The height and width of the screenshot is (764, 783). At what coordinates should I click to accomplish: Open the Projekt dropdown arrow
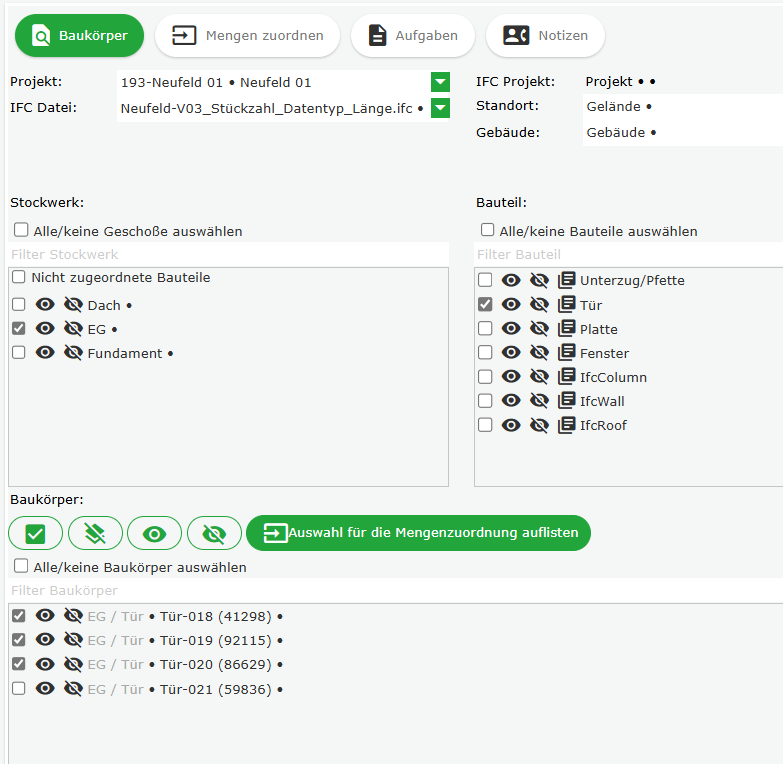coord(440,82)
